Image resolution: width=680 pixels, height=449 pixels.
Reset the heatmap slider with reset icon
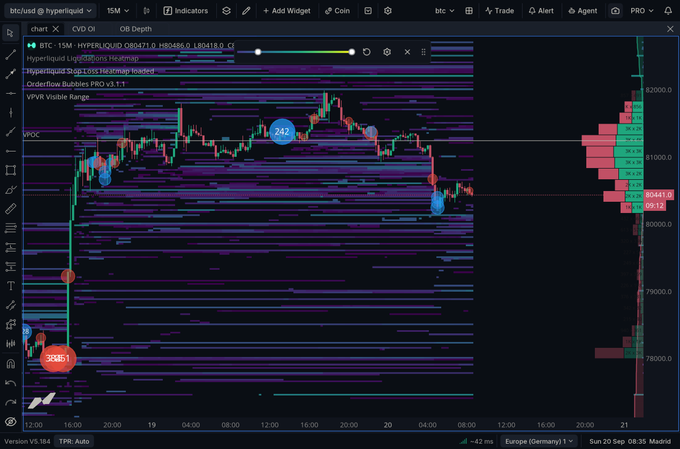(x=367, y=52)
